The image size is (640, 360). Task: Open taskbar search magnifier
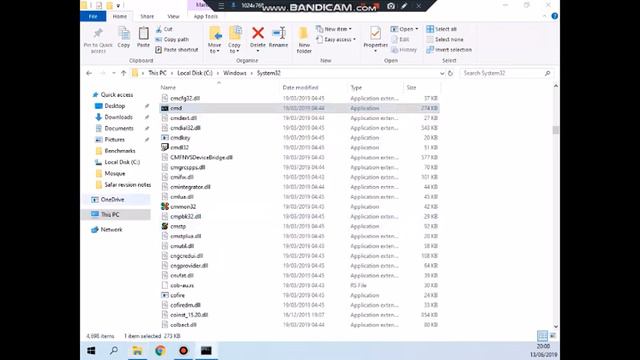coord(114,351)
